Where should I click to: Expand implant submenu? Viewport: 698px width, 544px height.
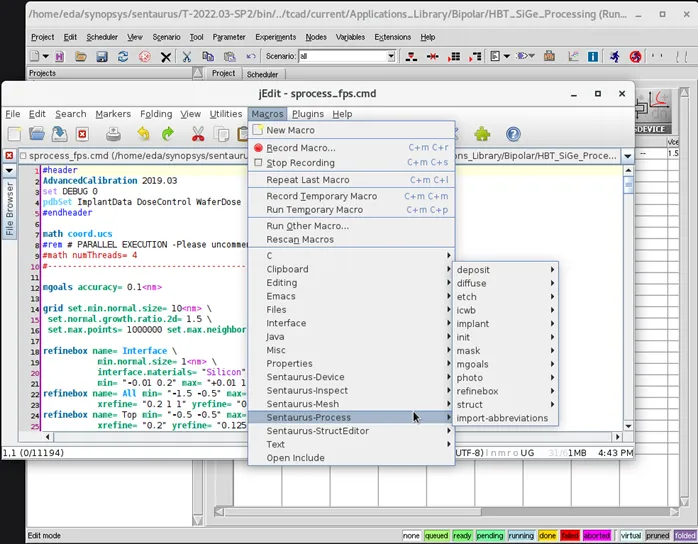(x=505, y=324)
